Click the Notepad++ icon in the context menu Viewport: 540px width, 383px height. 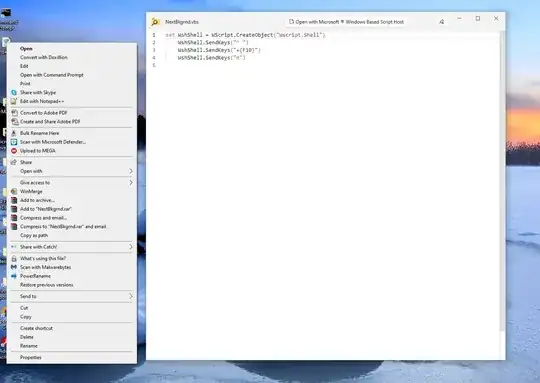[x=14, y=101]
